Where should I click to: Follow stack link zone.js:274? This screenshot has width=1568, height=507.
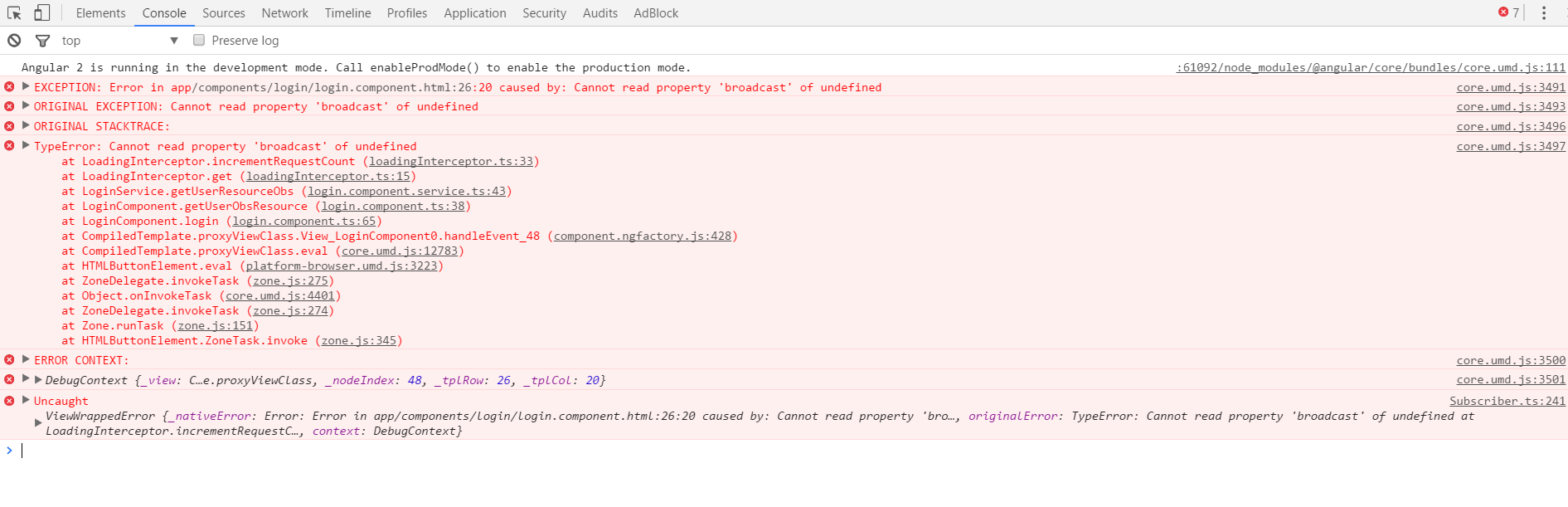click(x=290, y=310)
